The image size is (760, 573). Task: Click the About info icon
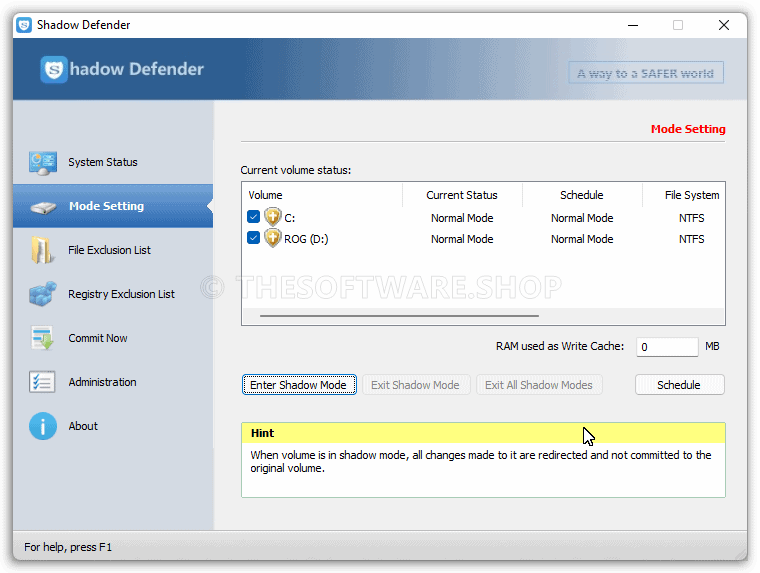click(x=43, y=426)
